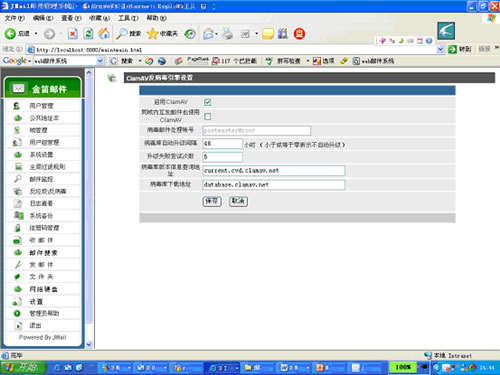Toggle the 启用ClamAV checkbox
Image resolution: width=500 pixels, height=375 pixels.
(207, 102)
